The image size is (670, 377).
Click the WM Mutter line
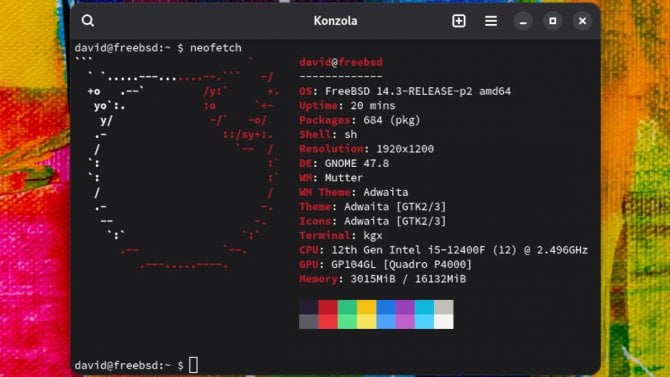point(331,178)
